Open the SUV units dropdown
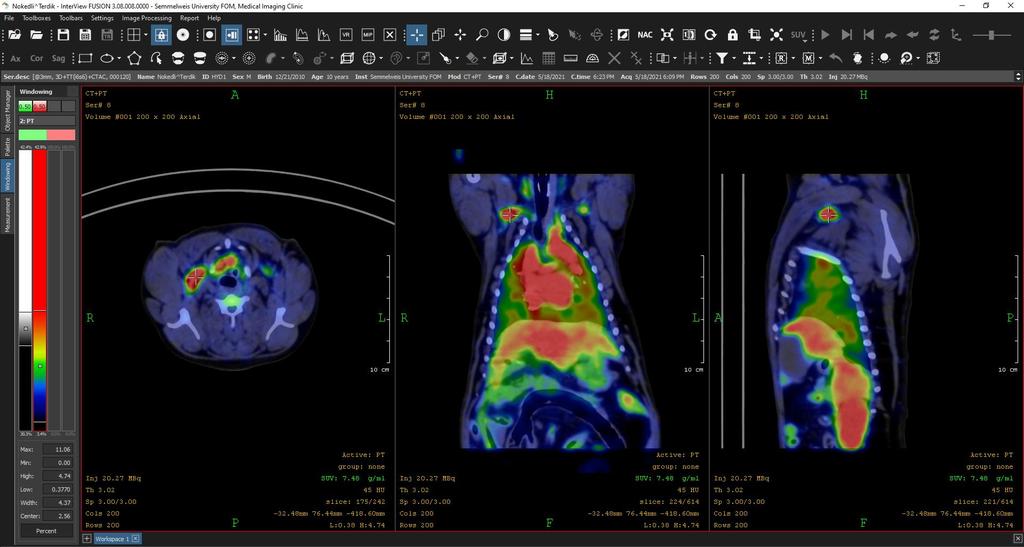 799,35
